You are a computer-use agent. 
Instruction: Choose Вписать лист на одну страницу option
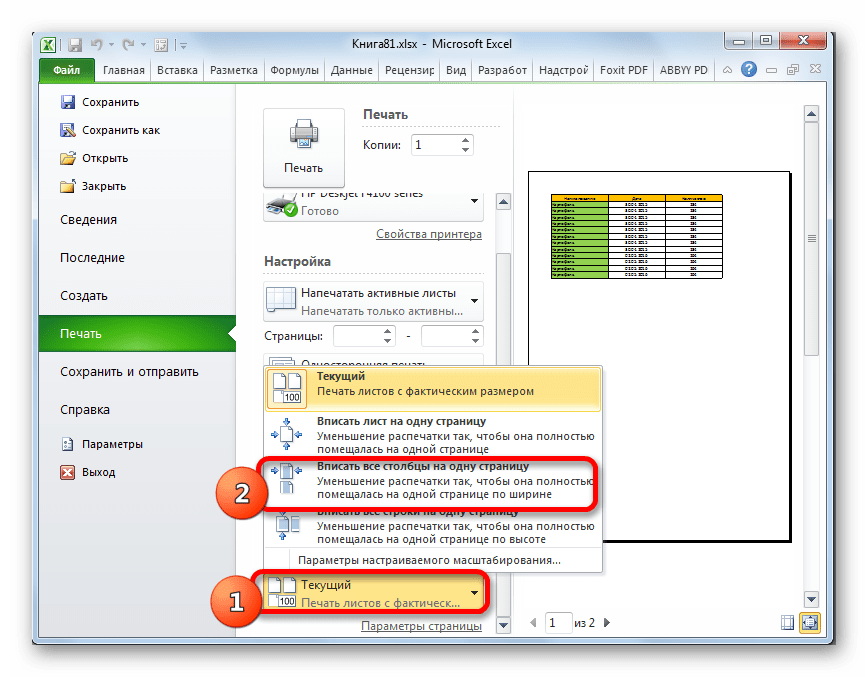pyautogui.click(x=433, y=435)
